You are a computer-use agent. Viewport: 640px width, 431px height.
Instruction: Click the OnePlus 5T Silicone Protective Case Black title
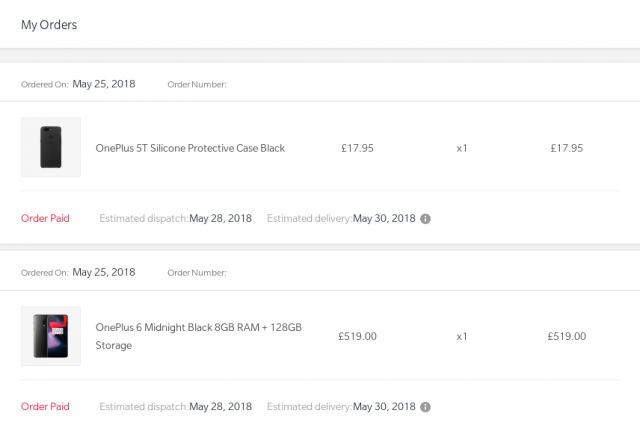click(x=190, y=148)
